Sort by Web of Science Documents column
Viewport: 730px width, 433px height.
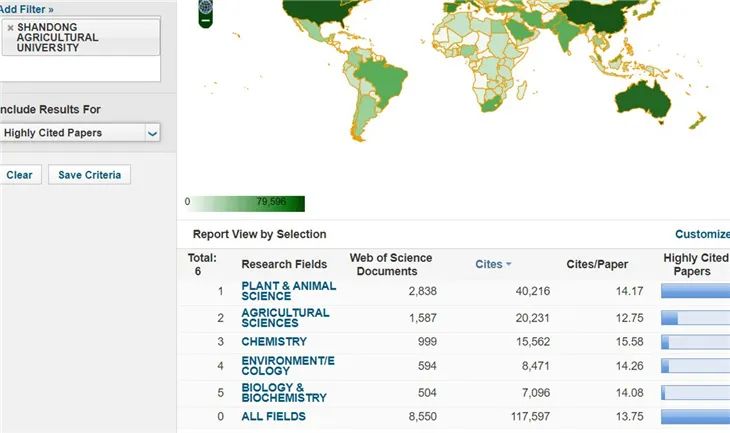pos(391,264)
